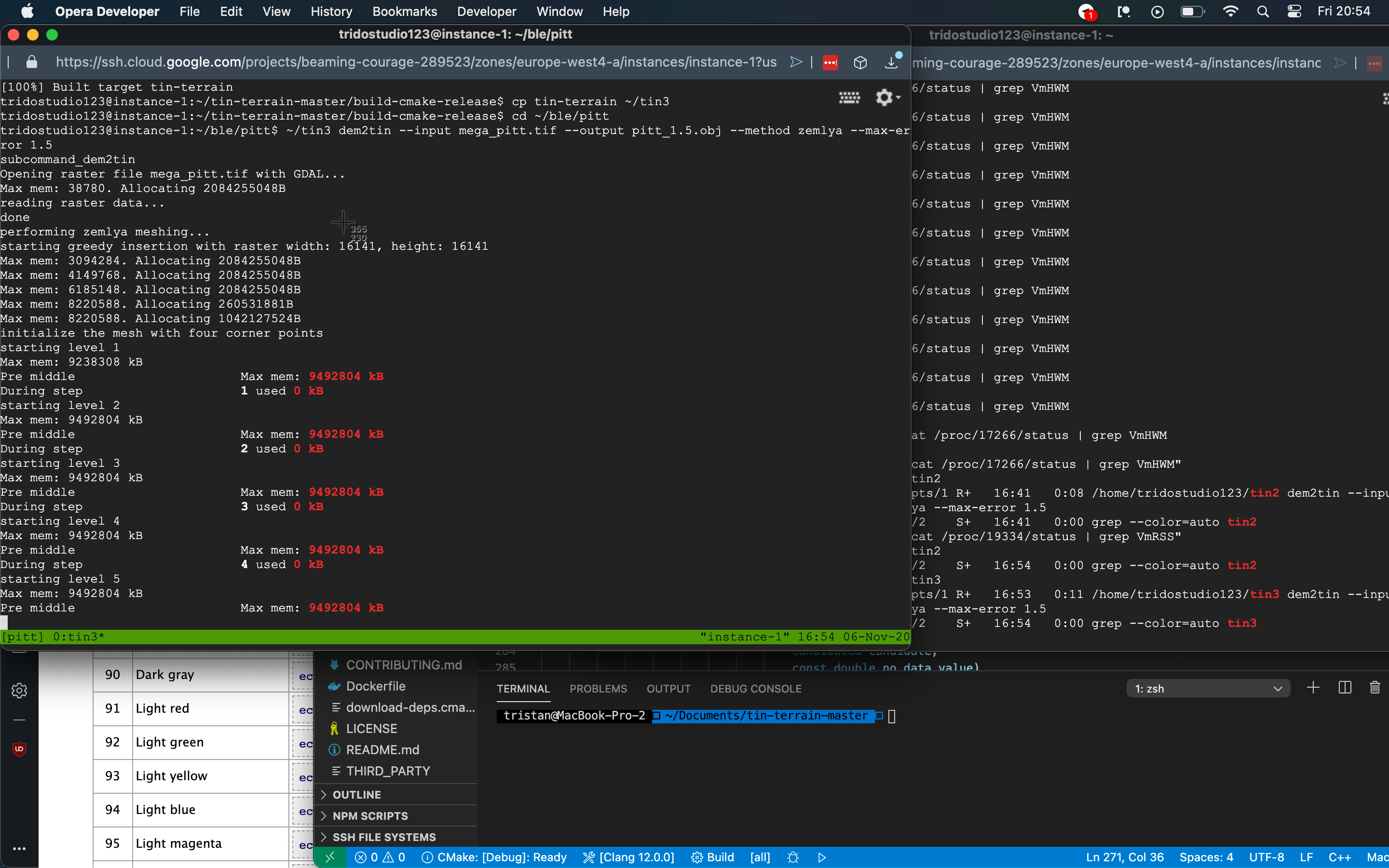Switch to the PROBLEMS tab
This screenshot has height=868, width=1389.
click(x=598, y=688)
